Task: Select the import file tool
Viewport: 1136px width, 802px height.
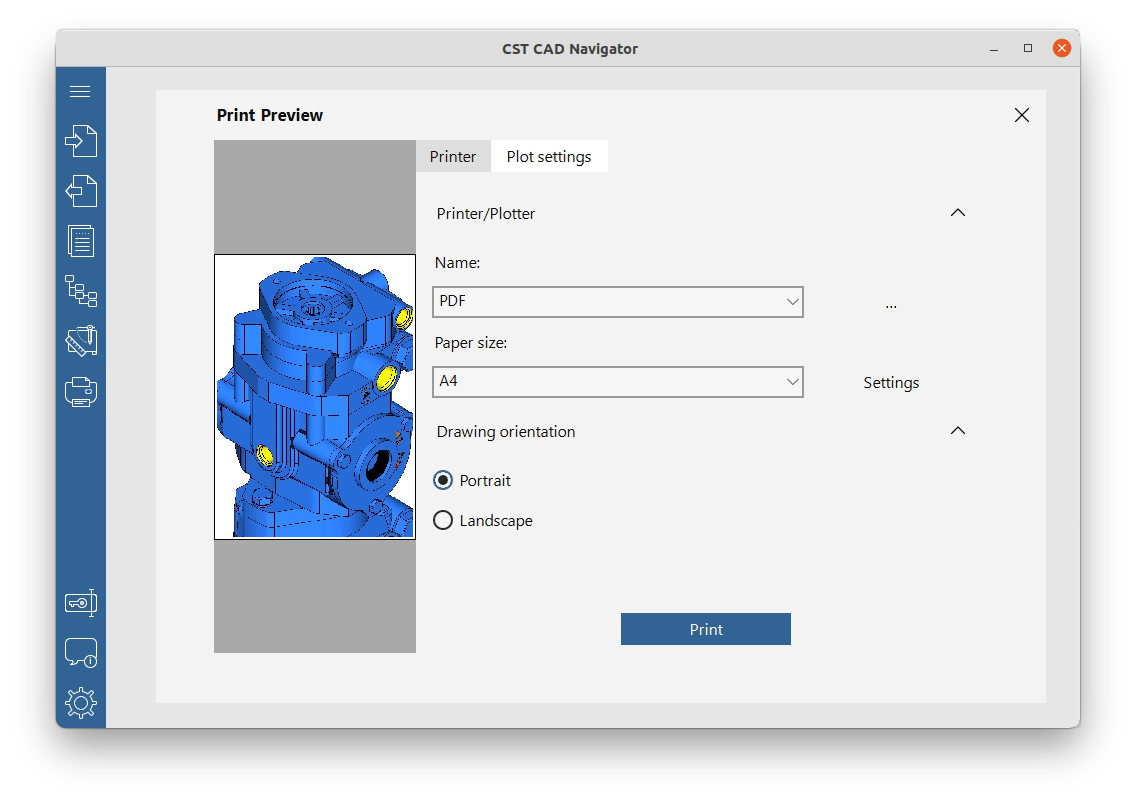Action: (80, 140)
